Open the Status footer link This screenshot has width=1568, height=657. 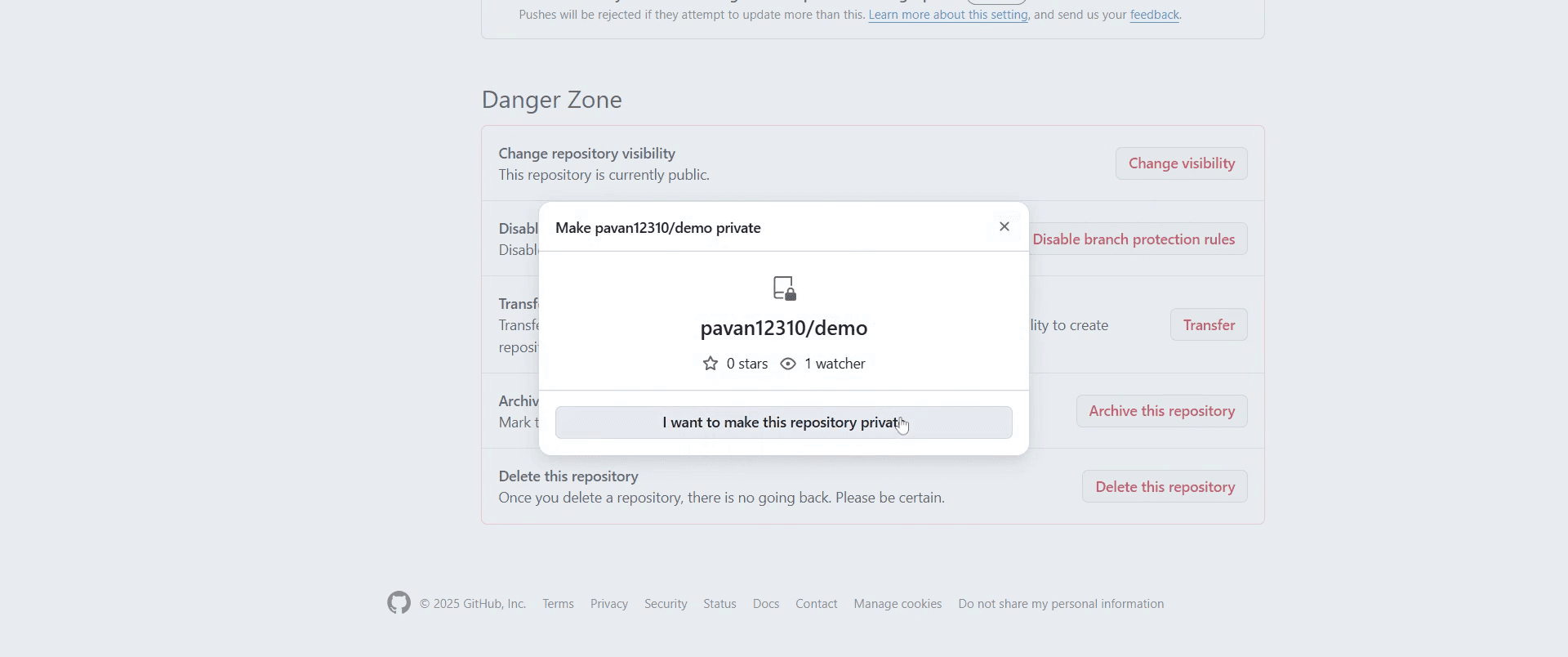(719, 604)
